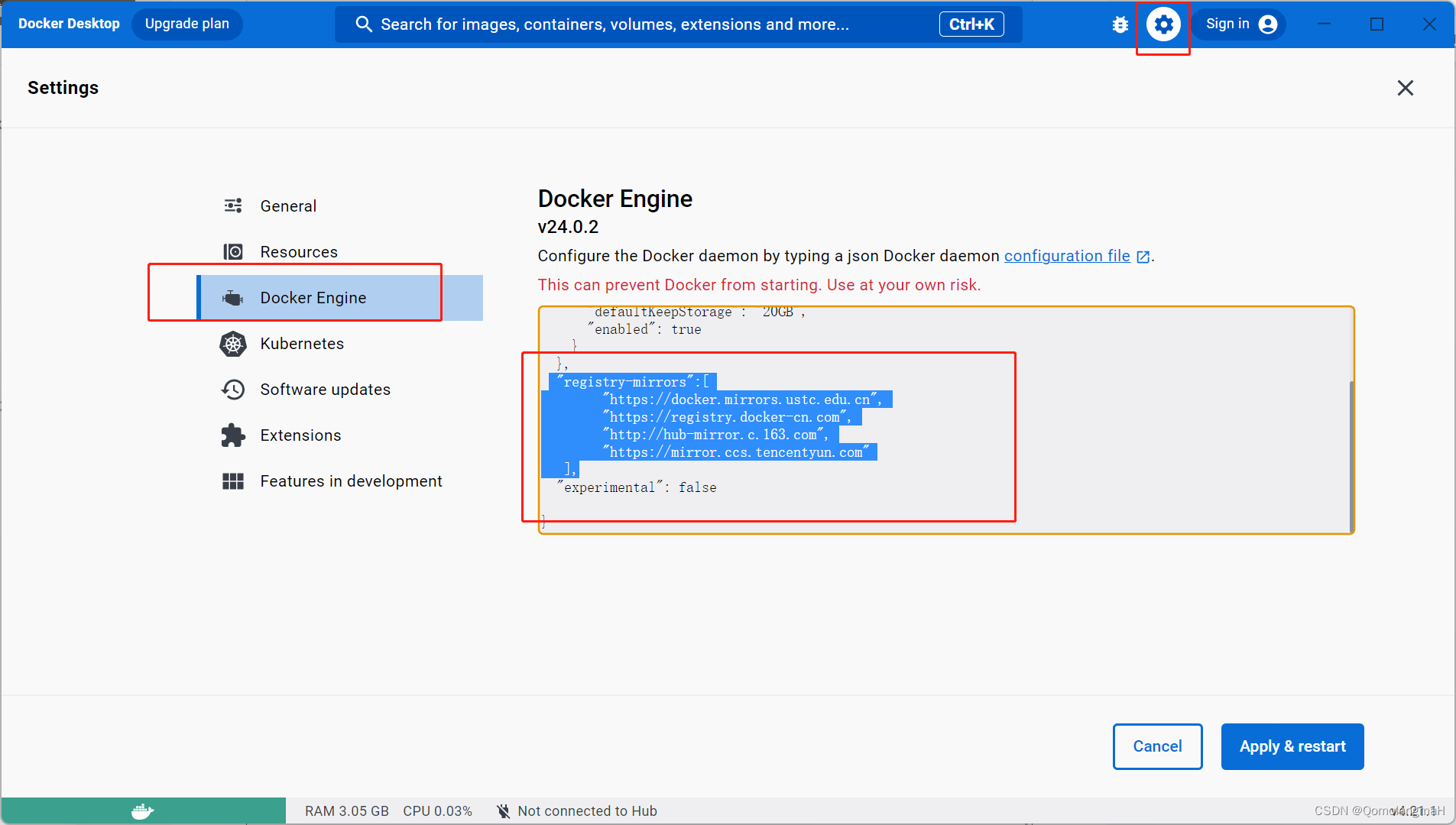Click the Ctrl+K shortcut badge

click(x=971, y=24)
